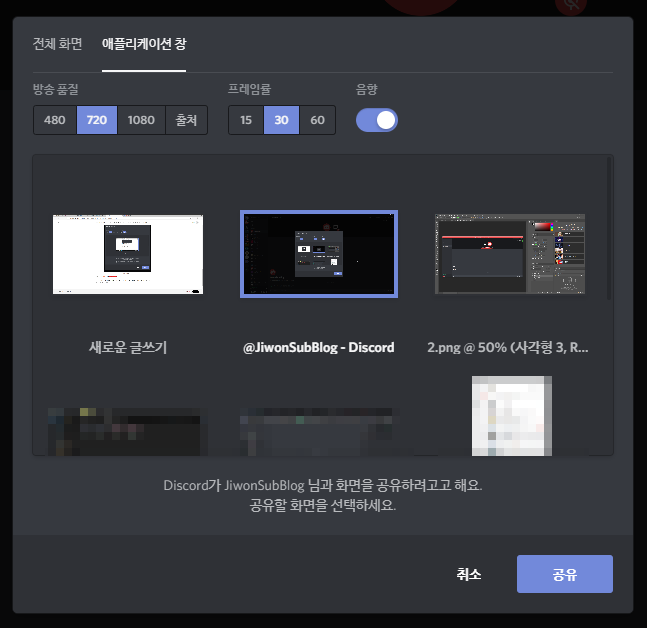
Task: Select the blurred white window thumbnail
Action: coord(512,416)
